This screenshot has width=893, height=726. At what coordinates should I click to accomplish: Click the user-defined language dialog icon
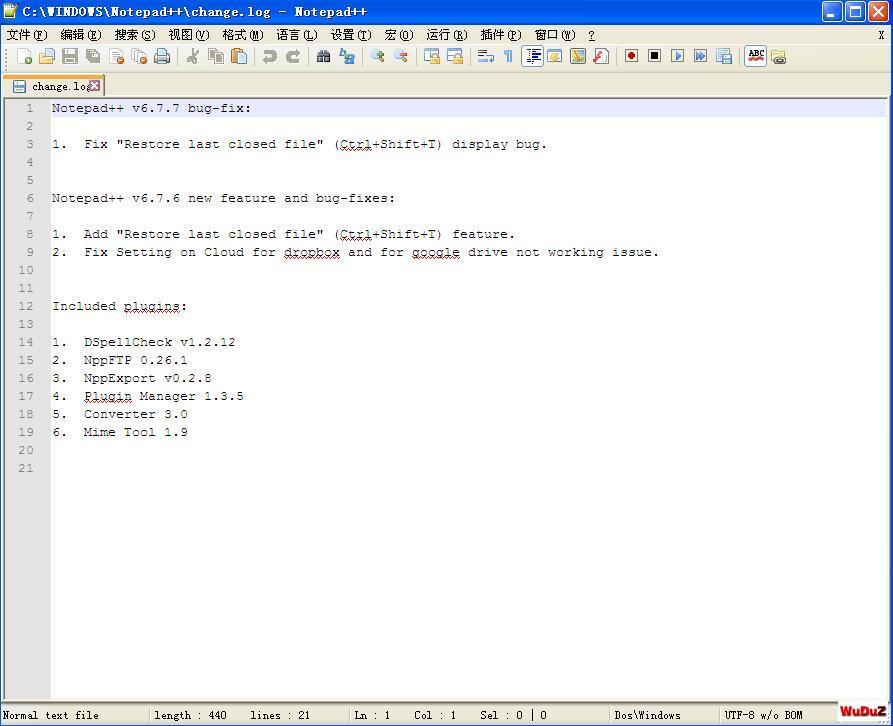[555, 56]
